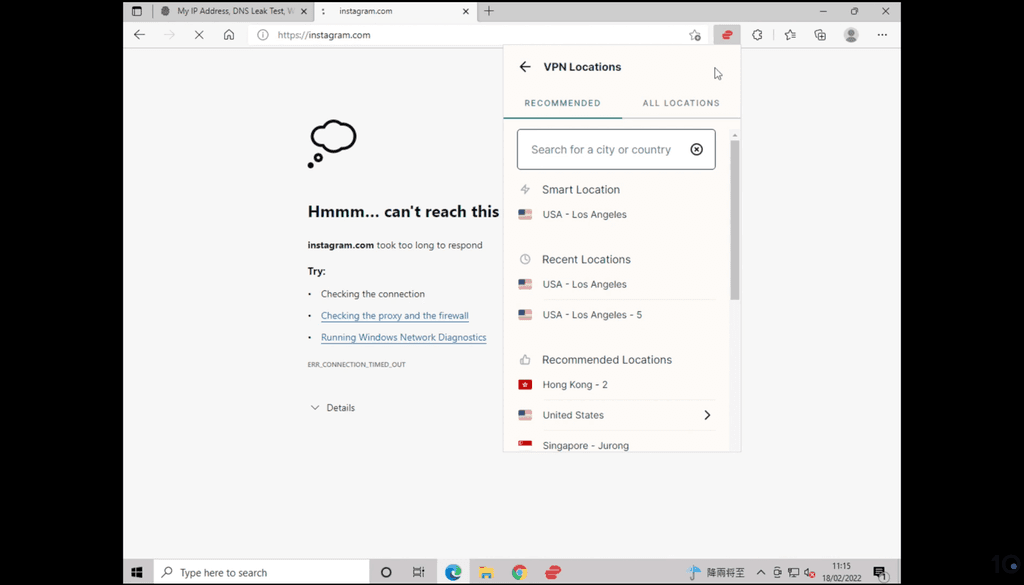
Task: Switch to the Recommended tab
Action: pos(562,103)
